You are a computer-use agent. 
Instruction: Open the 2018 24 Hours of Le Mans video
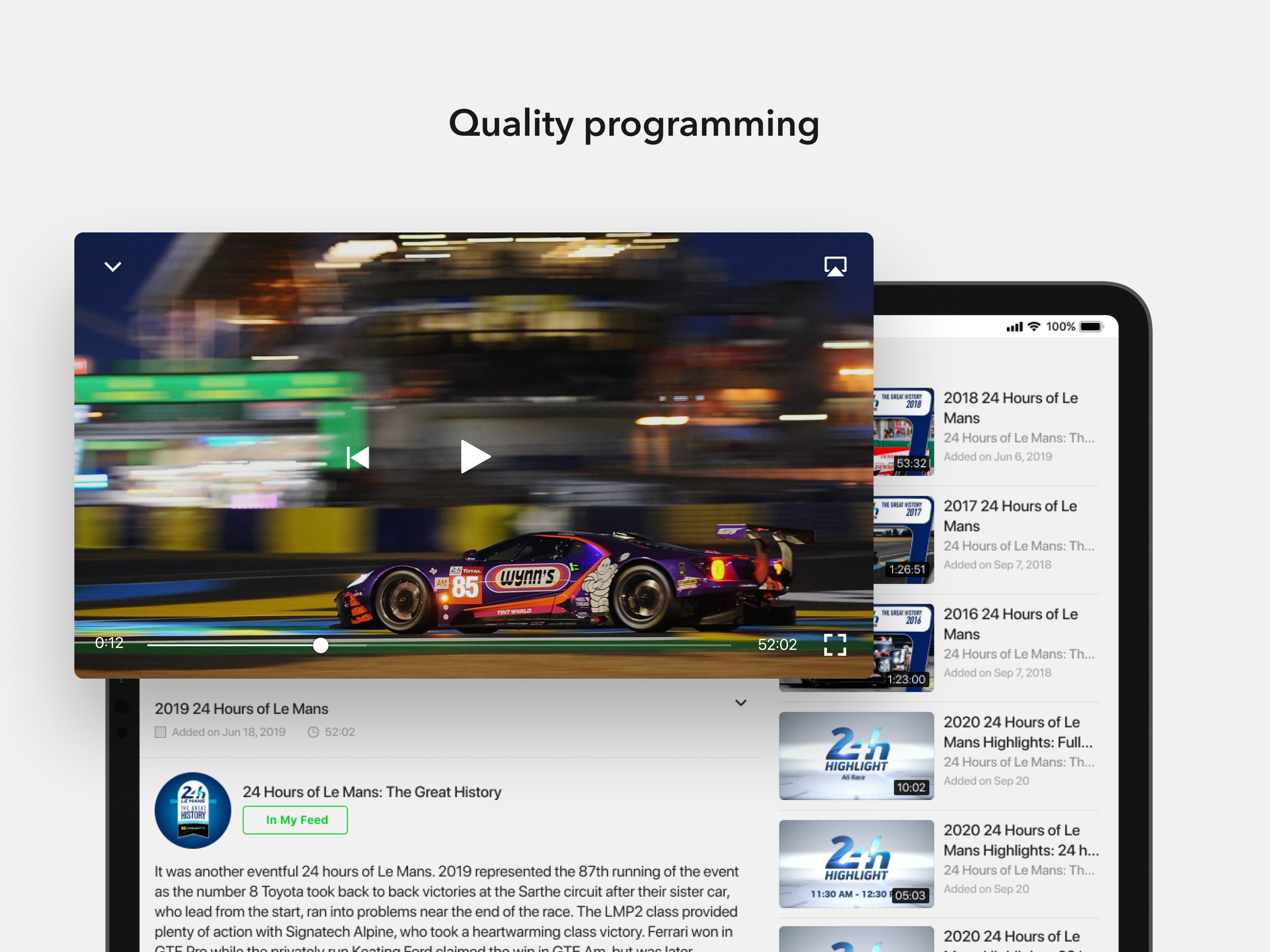point(1011,408)
